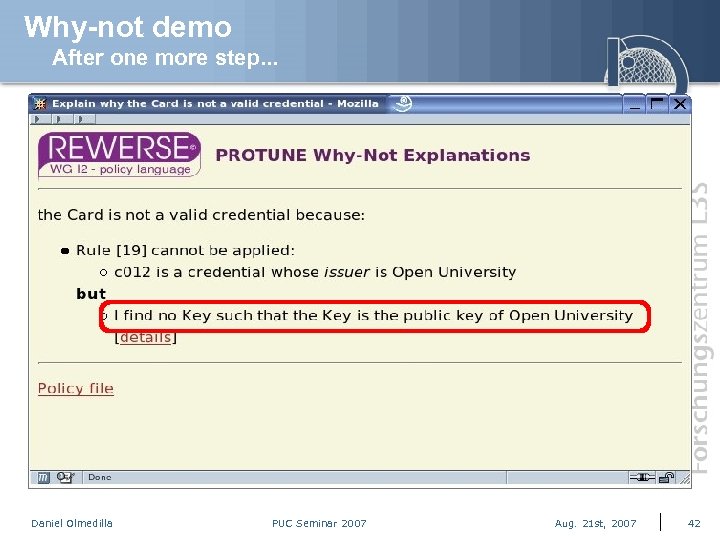Click the bold 'but' text
Screen dimensions: 720x540
(91, 294)
